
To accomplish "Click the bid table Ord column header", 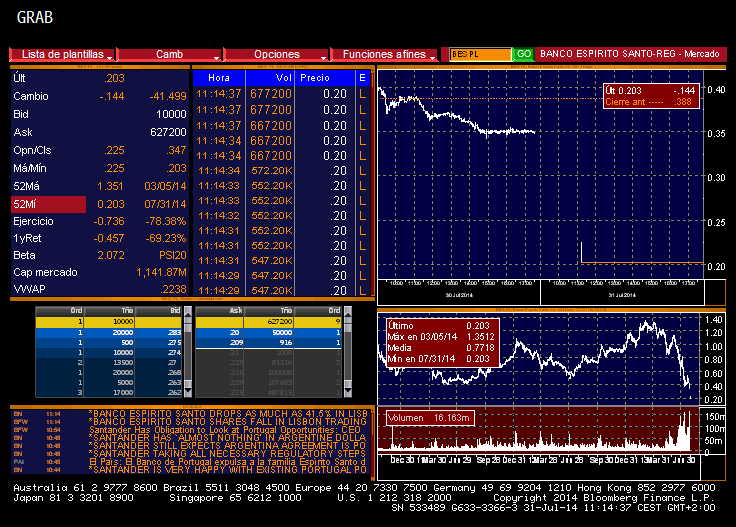I will tap(60, 311).
